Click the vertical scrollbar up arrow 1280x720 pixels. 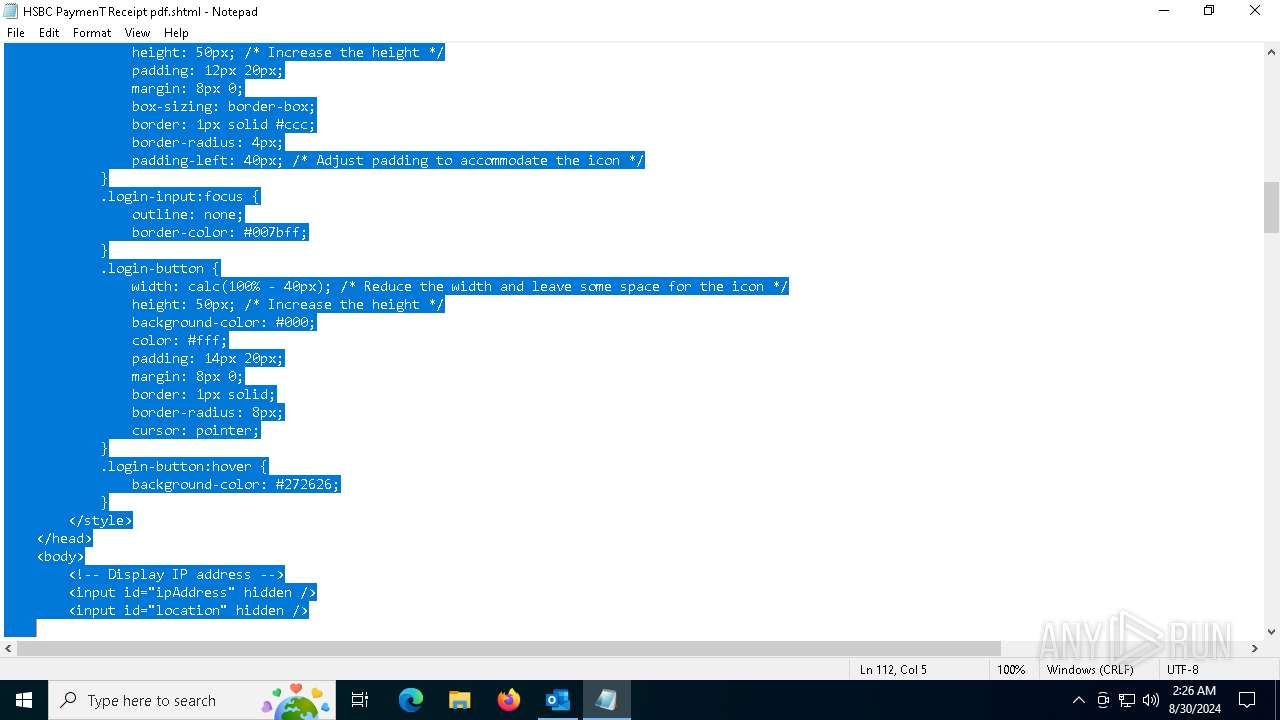coord(1271,52)
